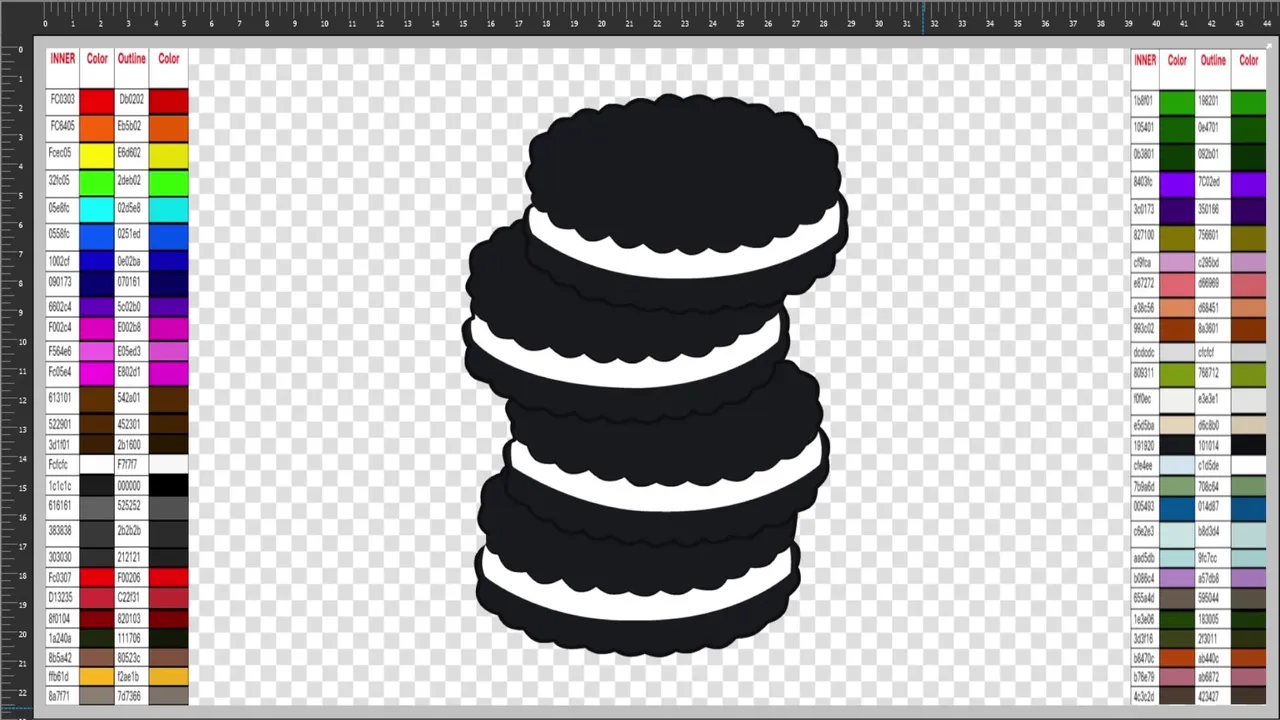Pick the outline swatch right of ab440c
This screenshot has width=1280, height=720.
pyautogui.click(x=1249, y=658)
